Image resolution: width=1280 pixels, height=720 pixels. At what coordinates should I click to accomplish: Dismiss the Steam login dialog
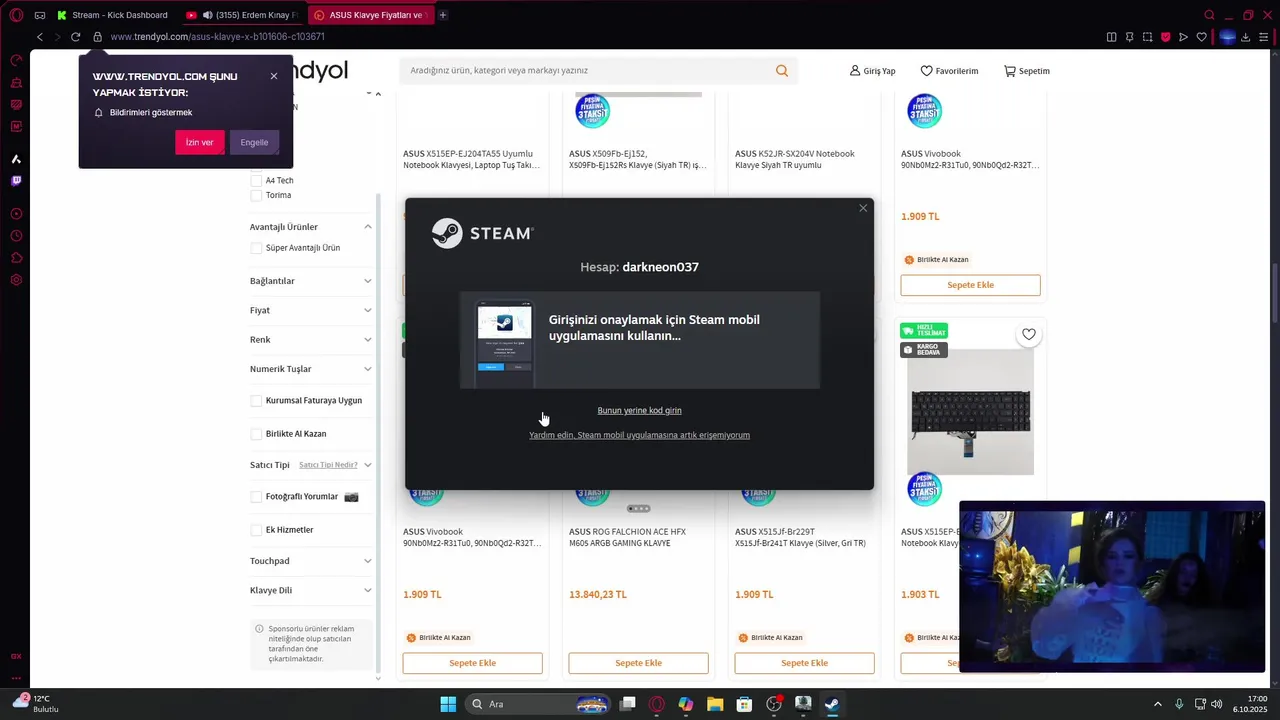pyautogui.click(x=863, y=208)
